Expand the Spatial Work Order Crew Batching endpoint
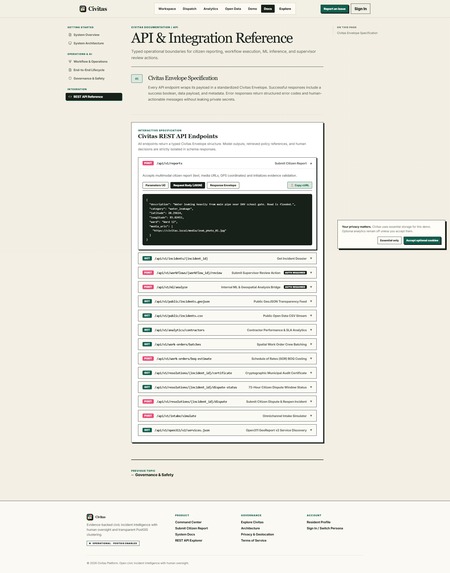Screen dimensions: 450x573 click(x=227, y=344)
